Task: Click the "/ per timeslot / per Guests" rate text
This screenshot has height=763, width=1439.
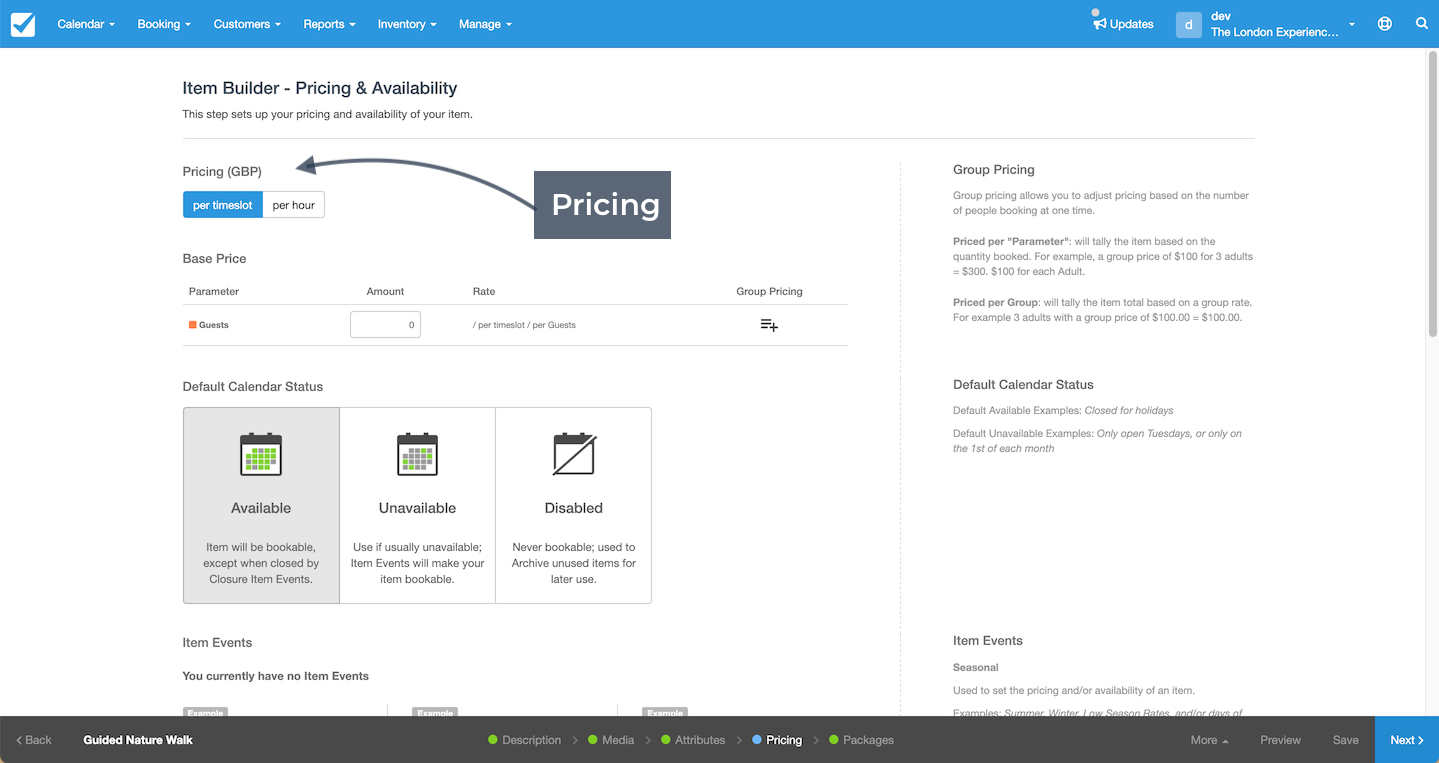Action: pyautogui.click(x=524, y=325)
